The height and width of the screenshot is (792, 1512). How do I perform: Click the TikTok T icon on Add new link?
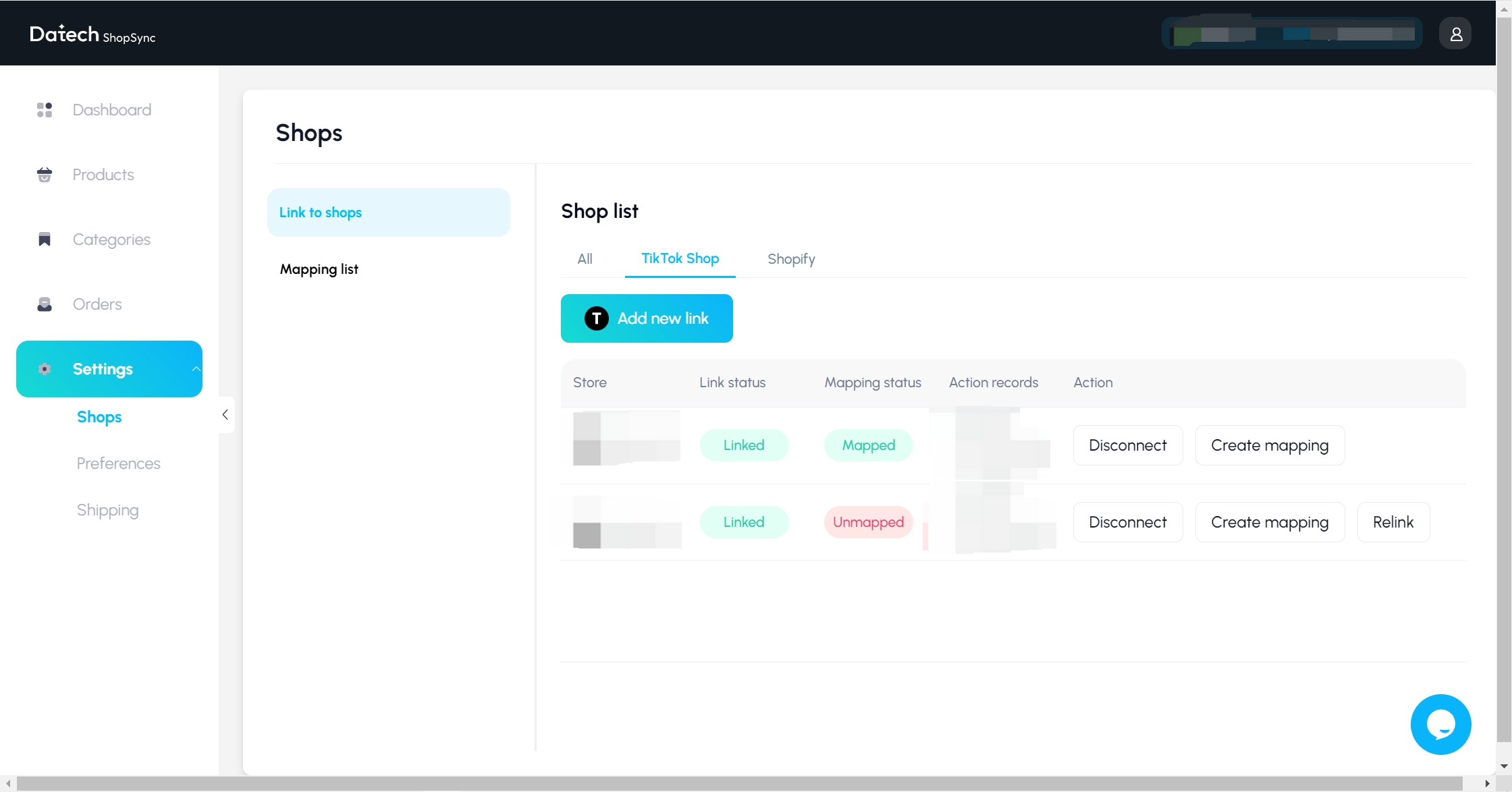(595, 318)
